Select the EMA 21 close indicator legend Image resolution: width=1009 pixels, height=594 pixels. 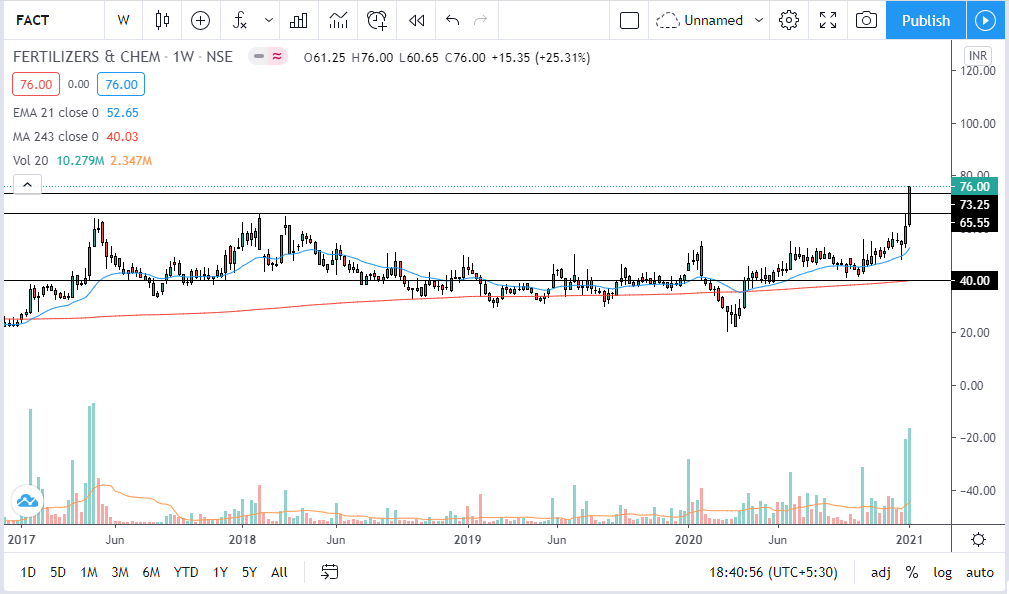coord(56,113)
